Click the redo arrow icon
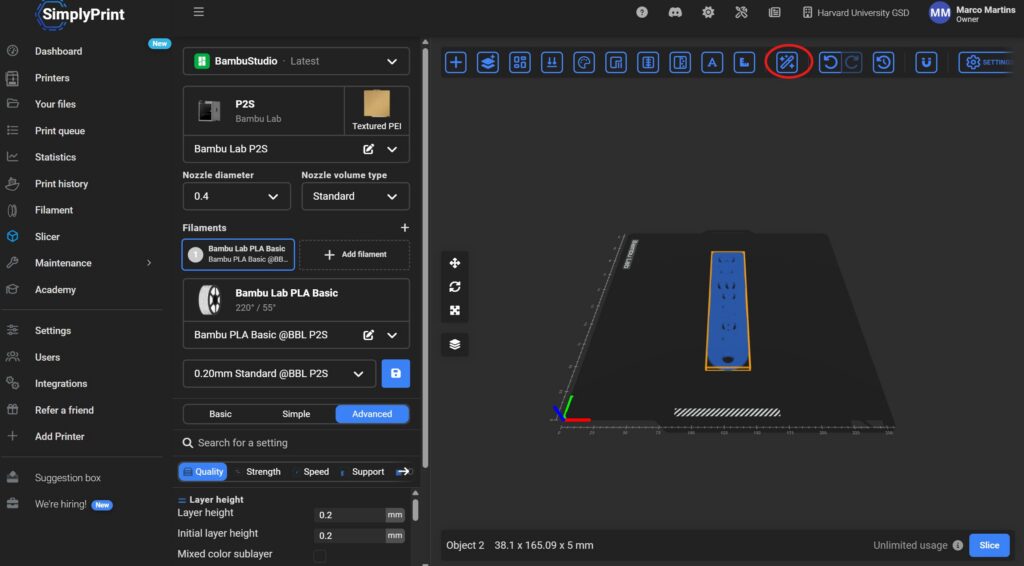The image size is (1024, 566). [x=852, y=63]
